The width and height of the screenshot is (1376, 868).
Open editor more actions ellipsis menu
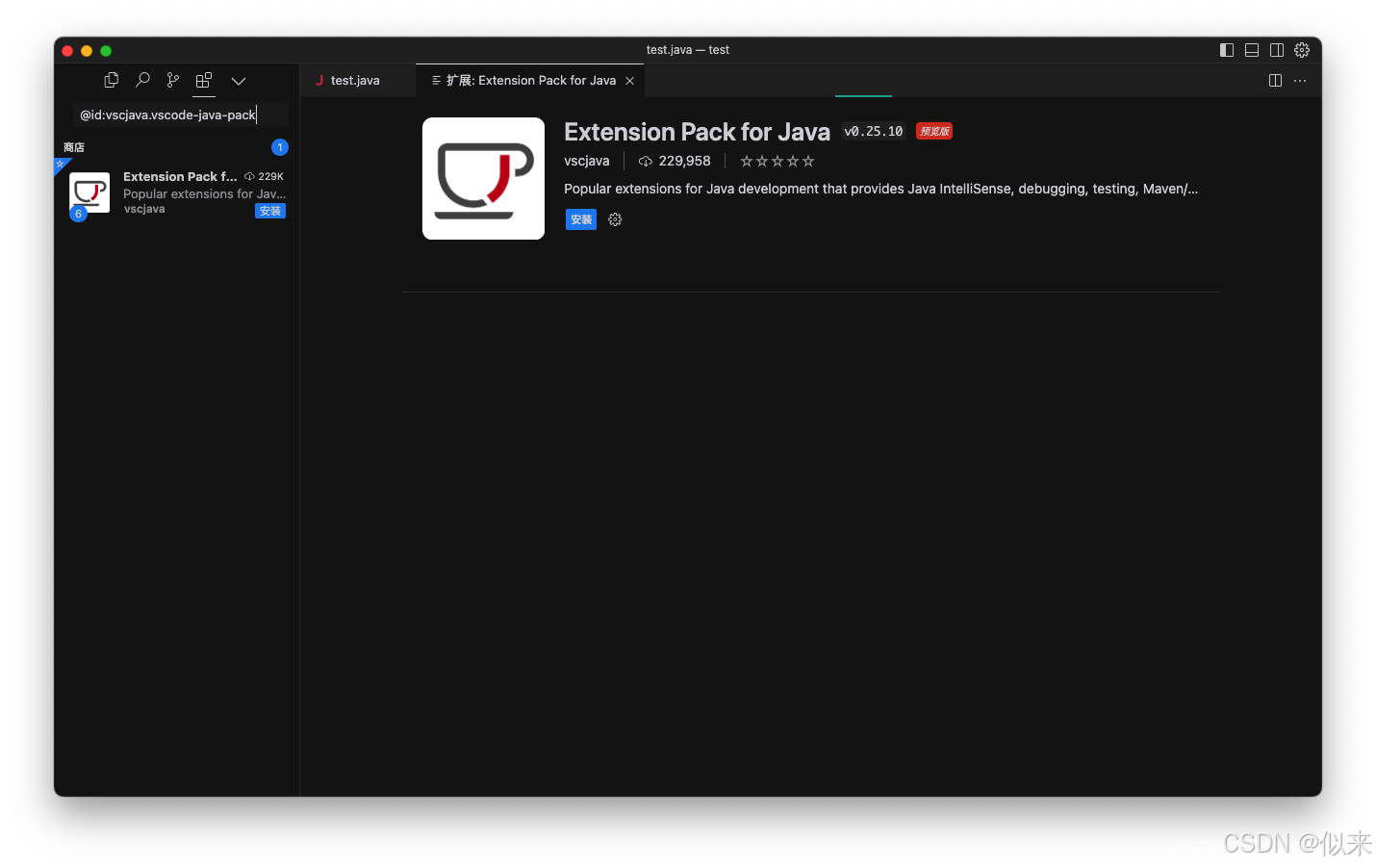(1300, 81)
